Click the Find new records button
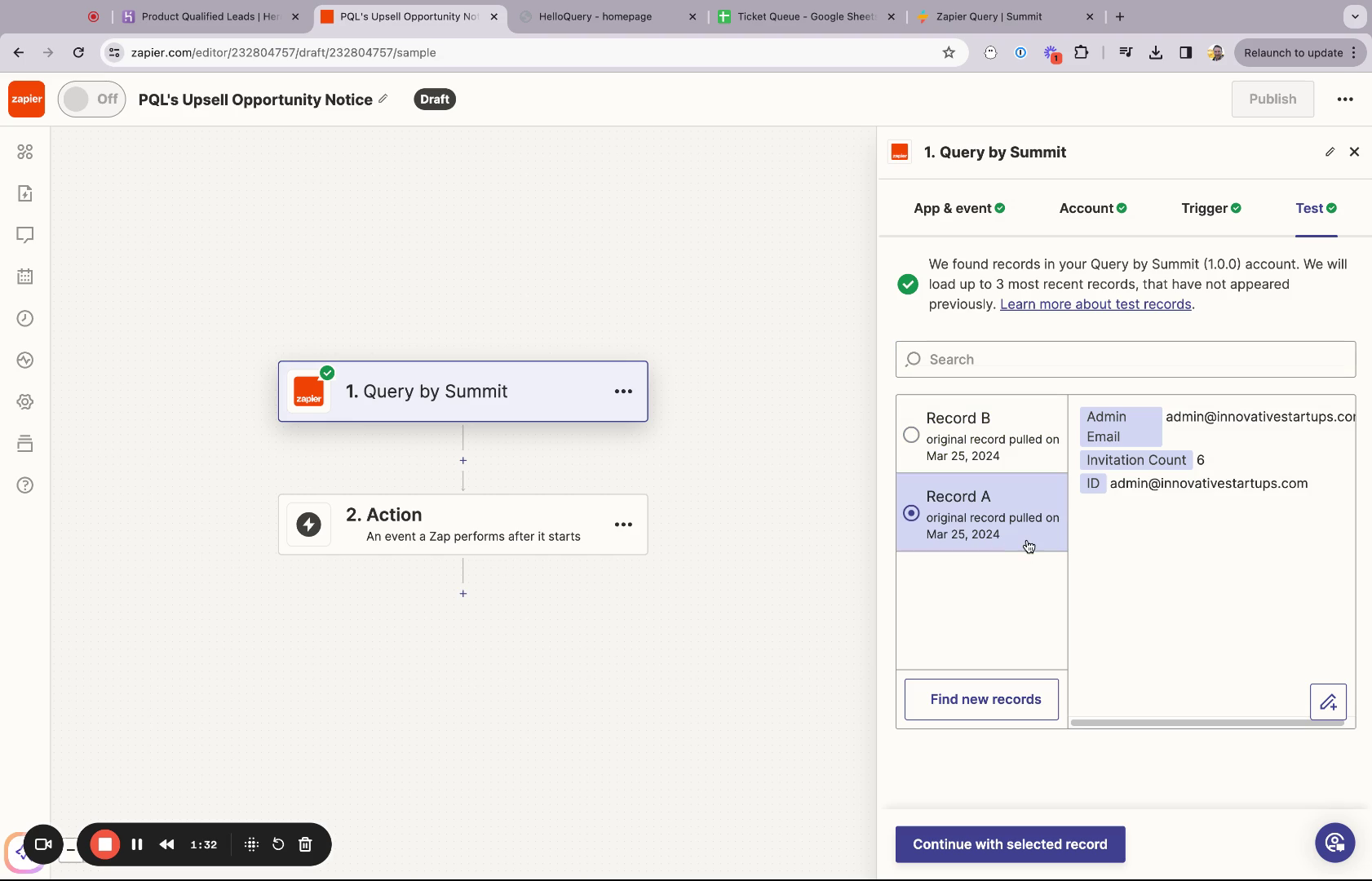This screenshot has width=1372, height=881. click(x=980, y=698)
